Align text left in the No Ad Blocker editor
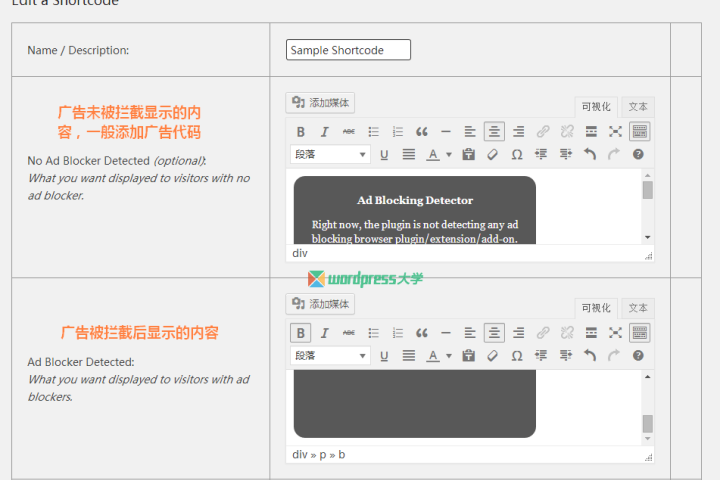 tap(470, 132)
